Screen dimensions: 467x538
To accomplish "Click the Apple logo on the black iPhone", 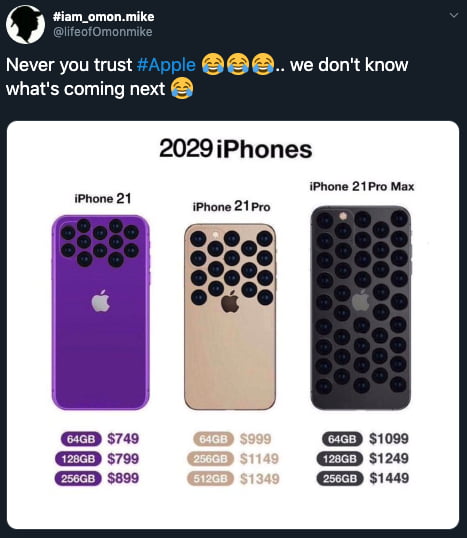I will click(360, 301).
